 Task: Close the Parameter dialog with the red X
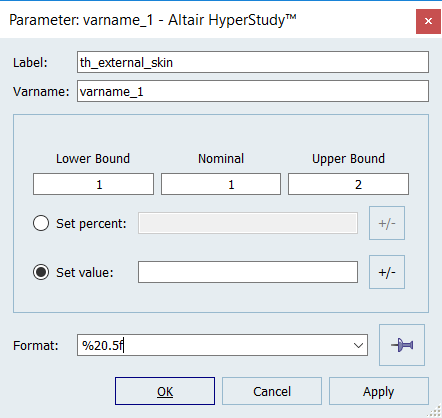[428, 21]
